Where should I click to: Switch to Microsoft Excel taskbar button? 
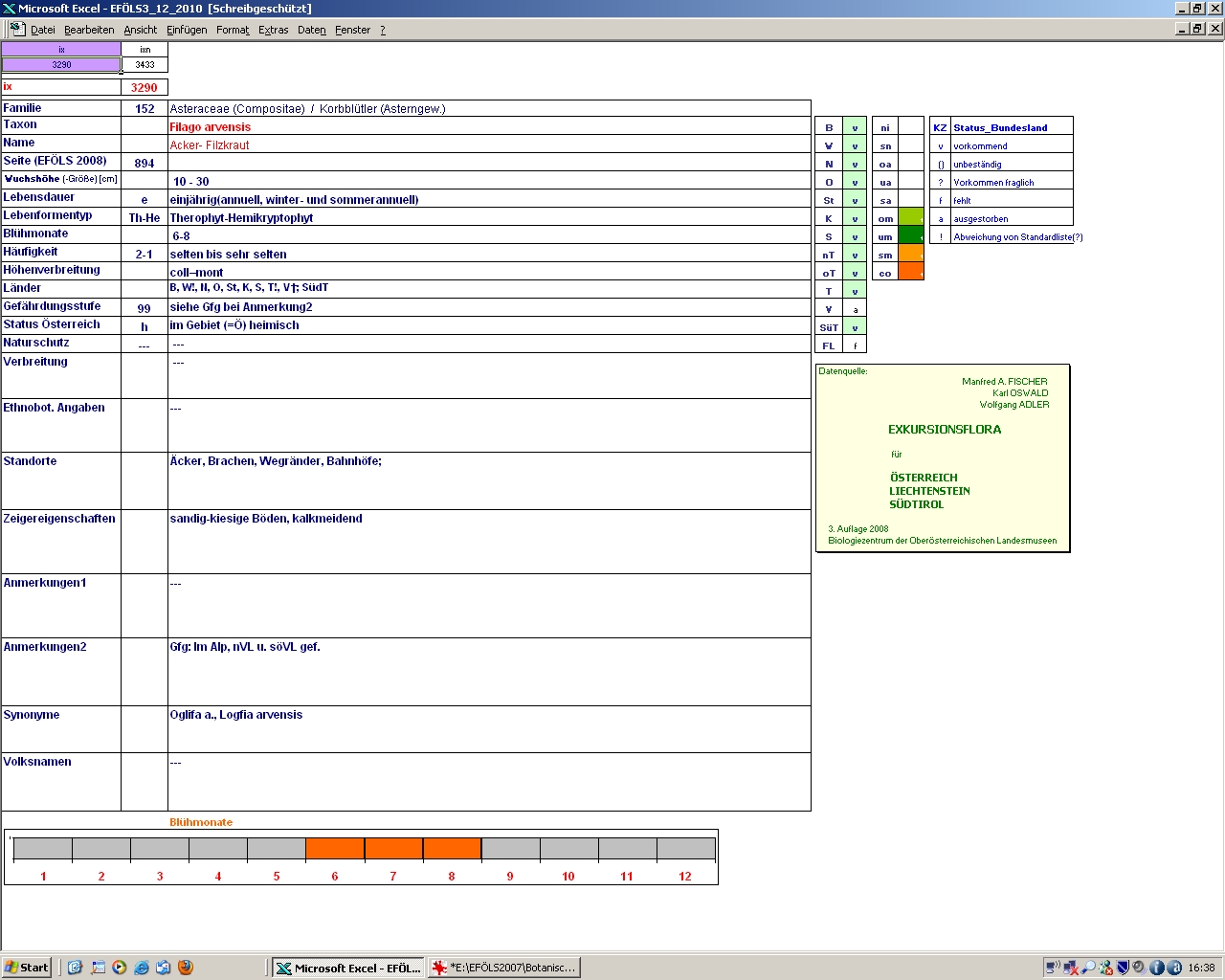(348, 968)
